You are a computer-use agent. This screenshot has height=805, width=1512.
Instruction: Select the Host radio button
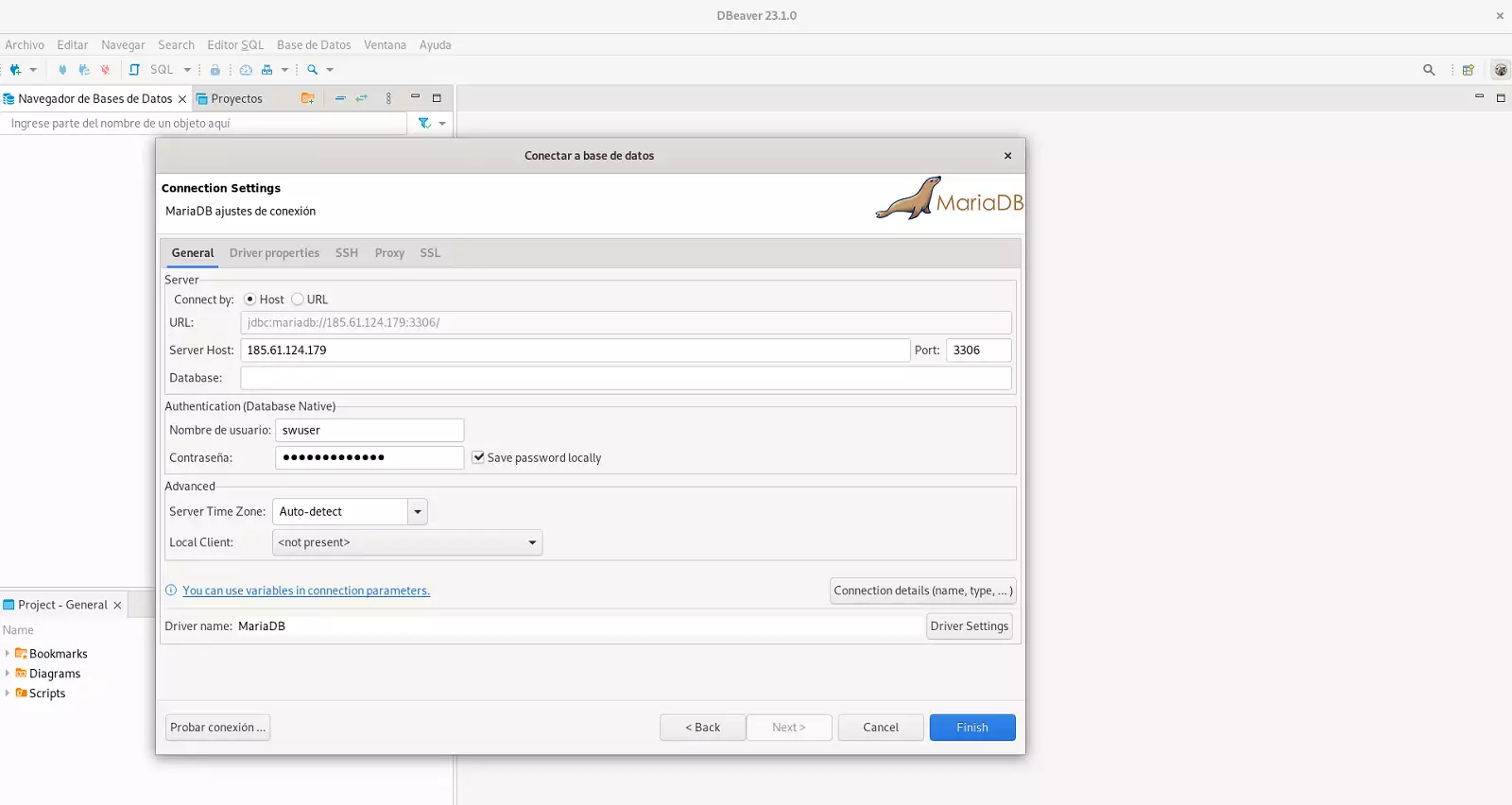[x=250, y=300]
